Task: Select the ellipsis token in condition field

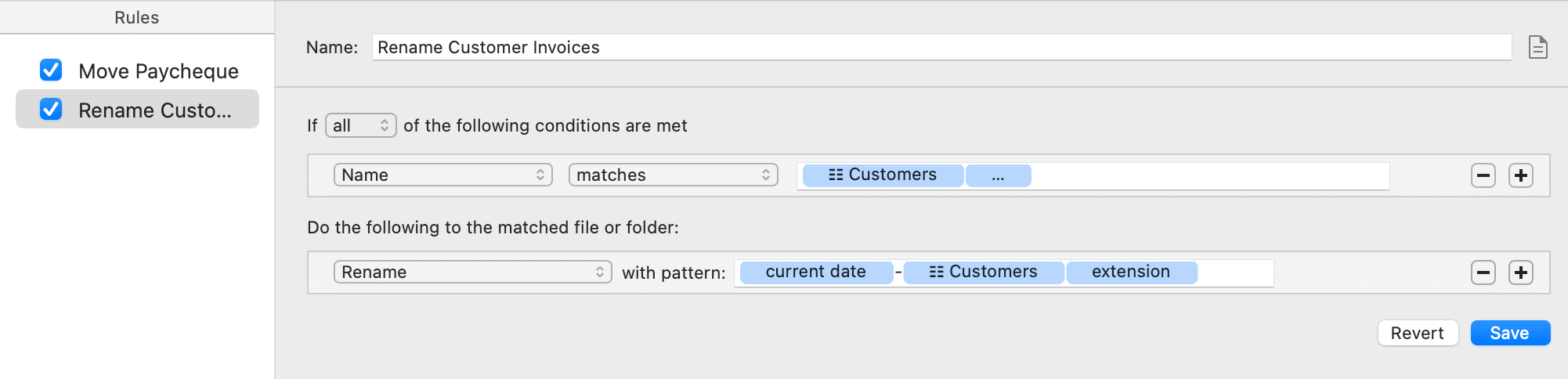Action: (x=998, y=175)
